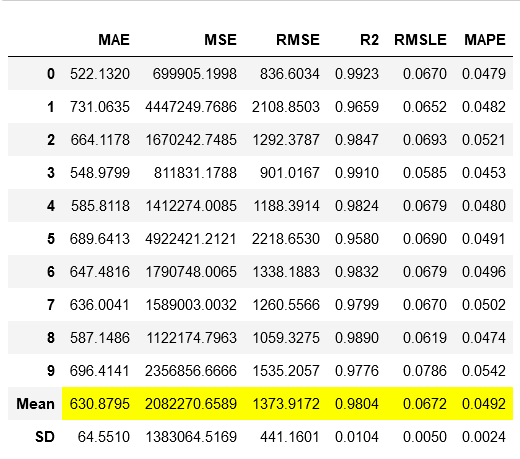Click R2 value 0.9799

tap(357, 305)
